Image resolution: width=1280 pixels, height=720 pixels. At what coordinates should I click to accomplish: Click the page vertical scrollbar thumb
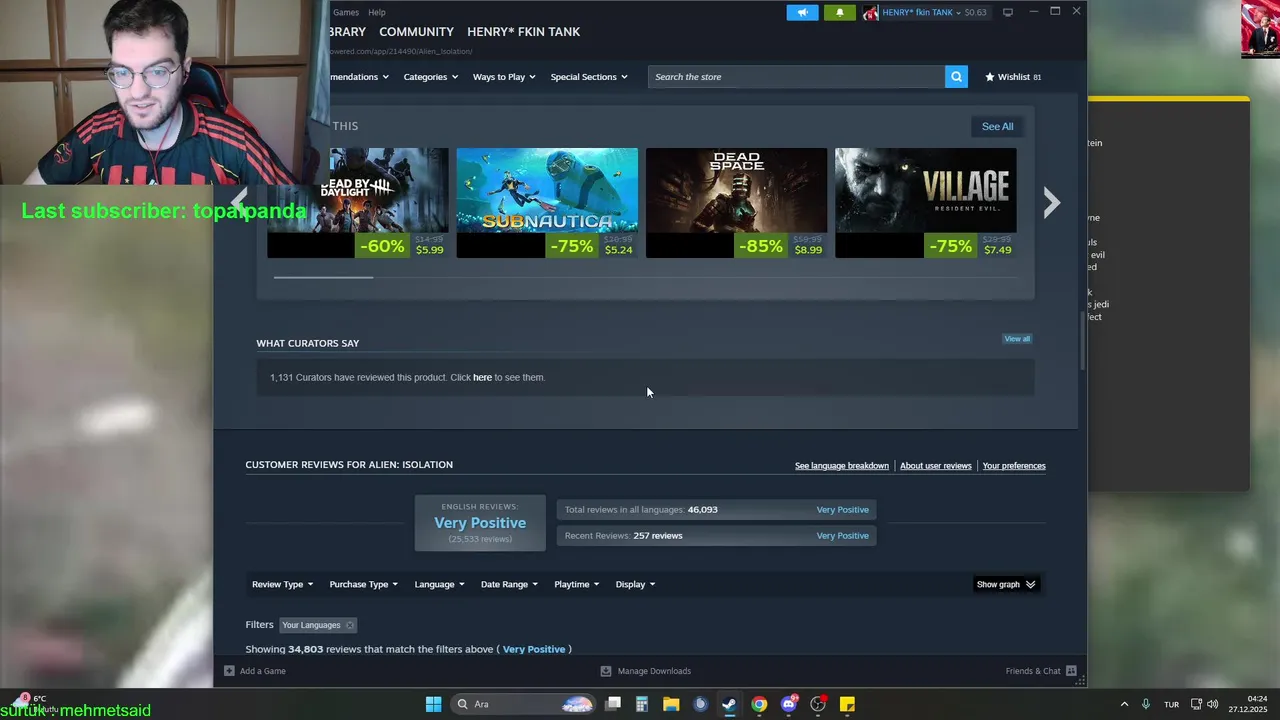[1081, 340]
